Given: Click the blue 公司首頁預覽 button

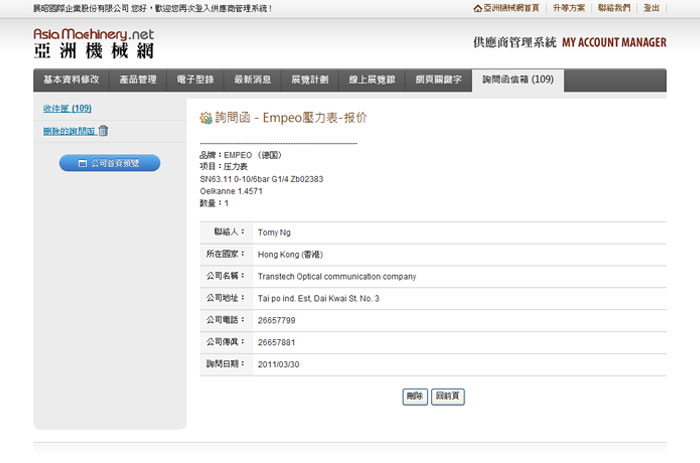Looking at the screenshot, I should point(110,163).
